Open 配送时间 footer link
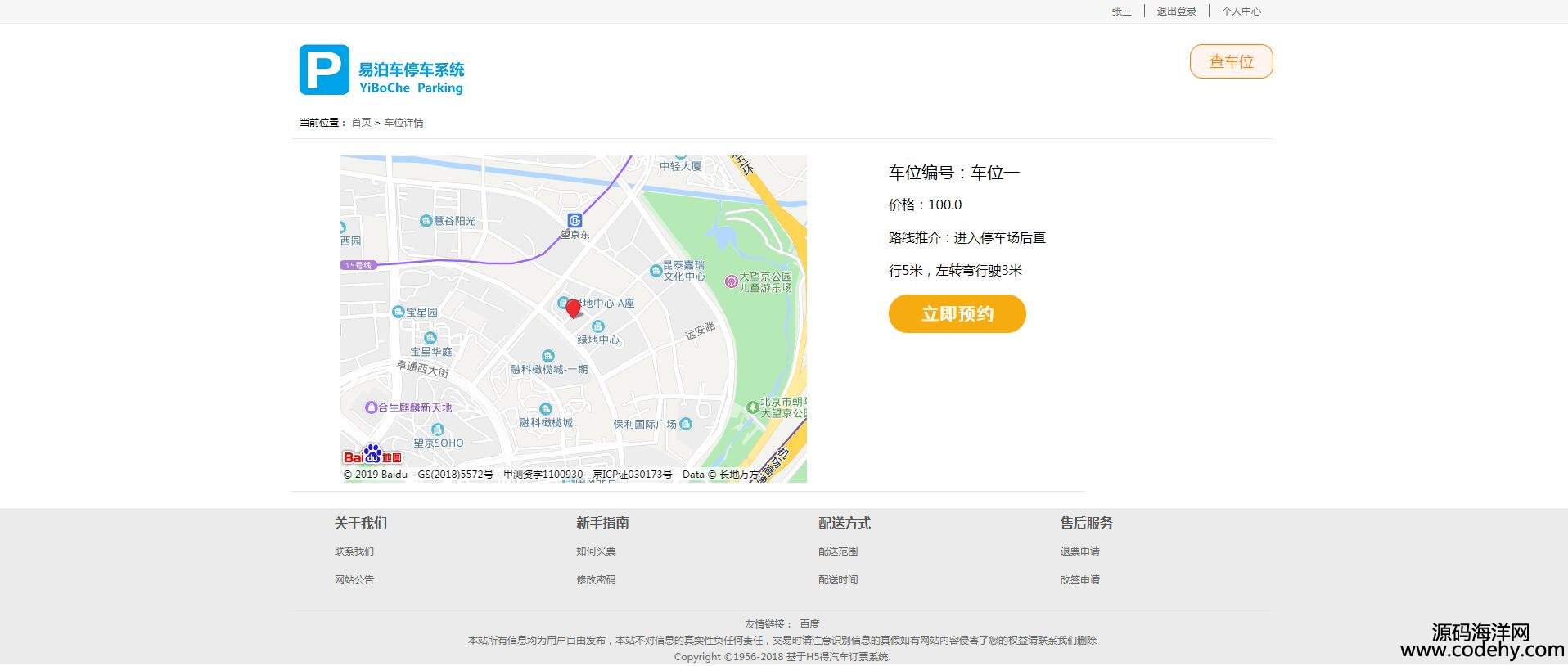1568x666 pixels. (x=838, y=580)
